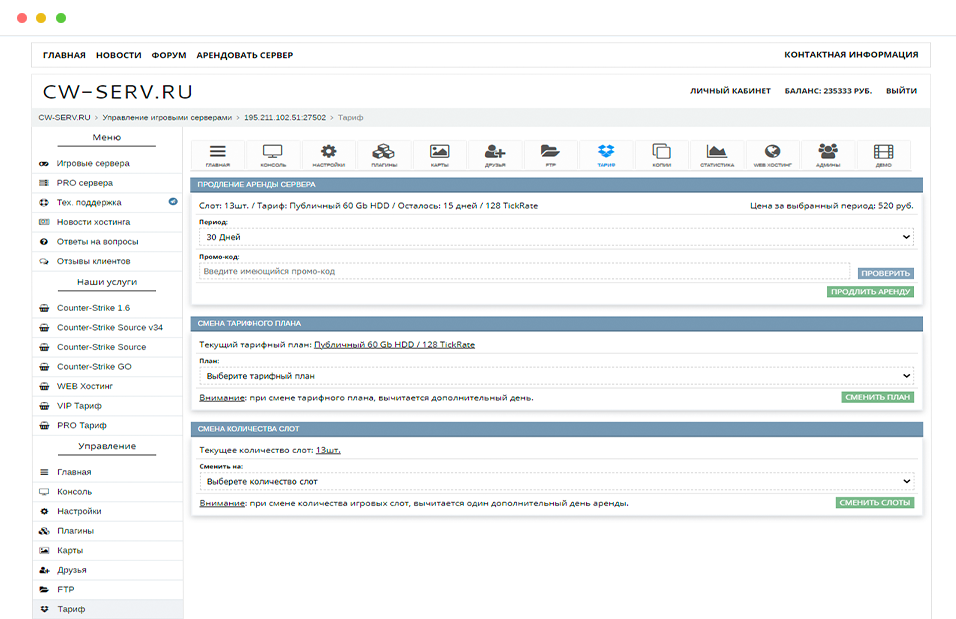Image resolution: width=956 pixels, height=619 pixels.
Task: Expand the 'Выберете количество слот' dropdown
Action: click(556, 481)
